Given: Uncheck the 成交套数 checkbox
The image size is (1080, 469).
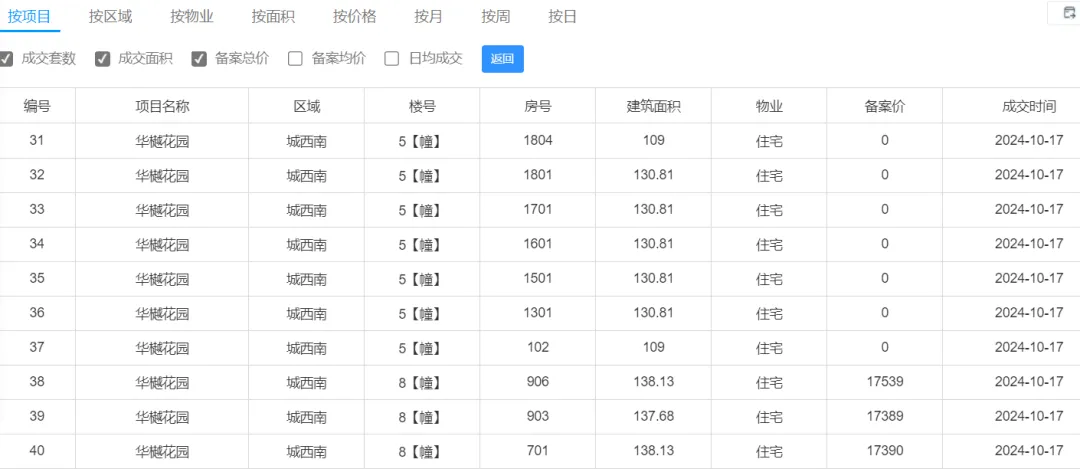Looking at the screenshot, I should point(6,59).
